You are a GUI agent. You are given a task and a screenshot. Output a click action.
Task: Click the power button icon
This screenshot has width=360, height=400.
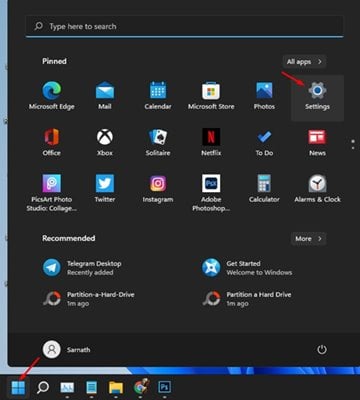click(322, 350)
